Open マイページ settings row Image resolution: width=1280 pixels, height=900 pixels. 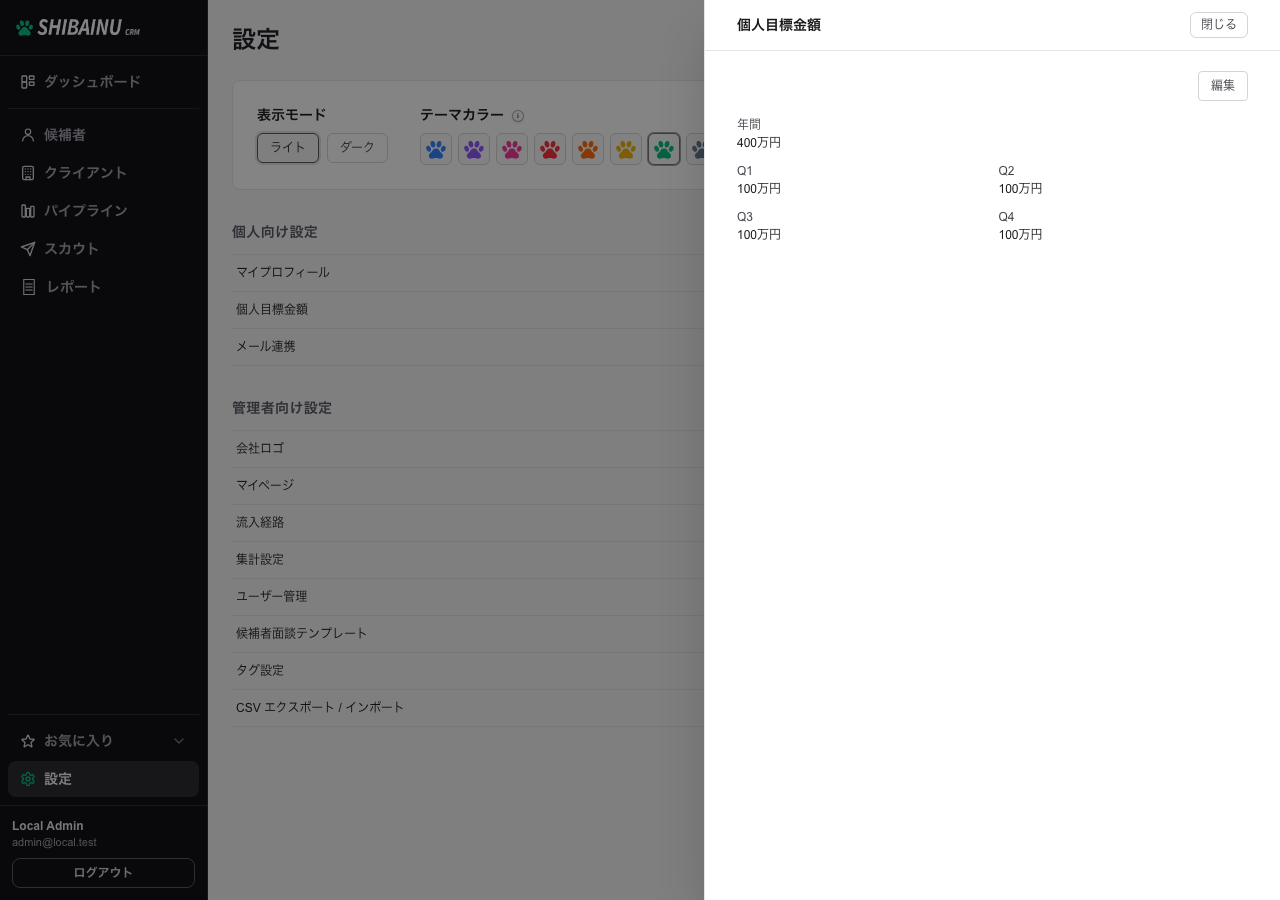[x=468, y=486]
